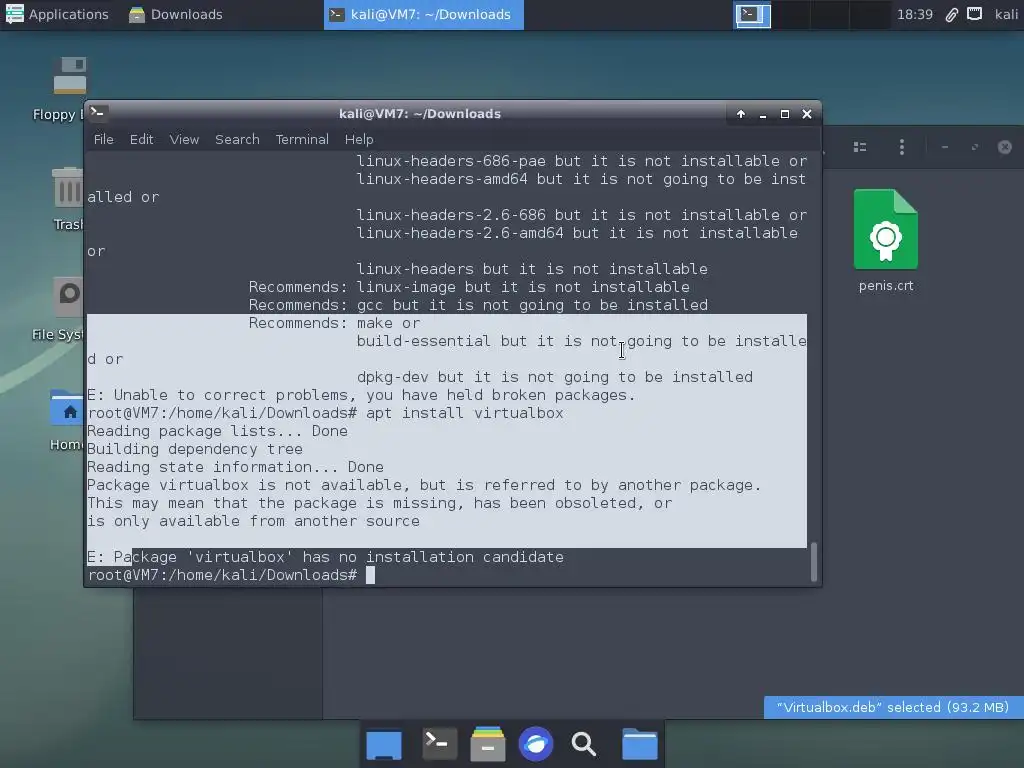1024x768 pixels.
Task: Minimize the terminal window
Action: [x=763, y=114]
